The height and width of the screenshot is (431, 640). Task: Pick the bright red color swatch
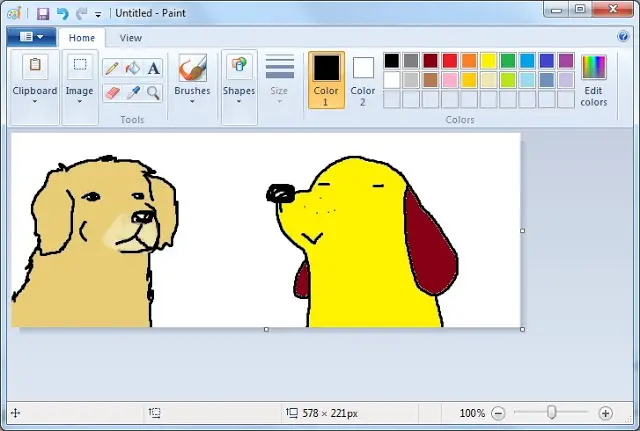tap(450, 61)
